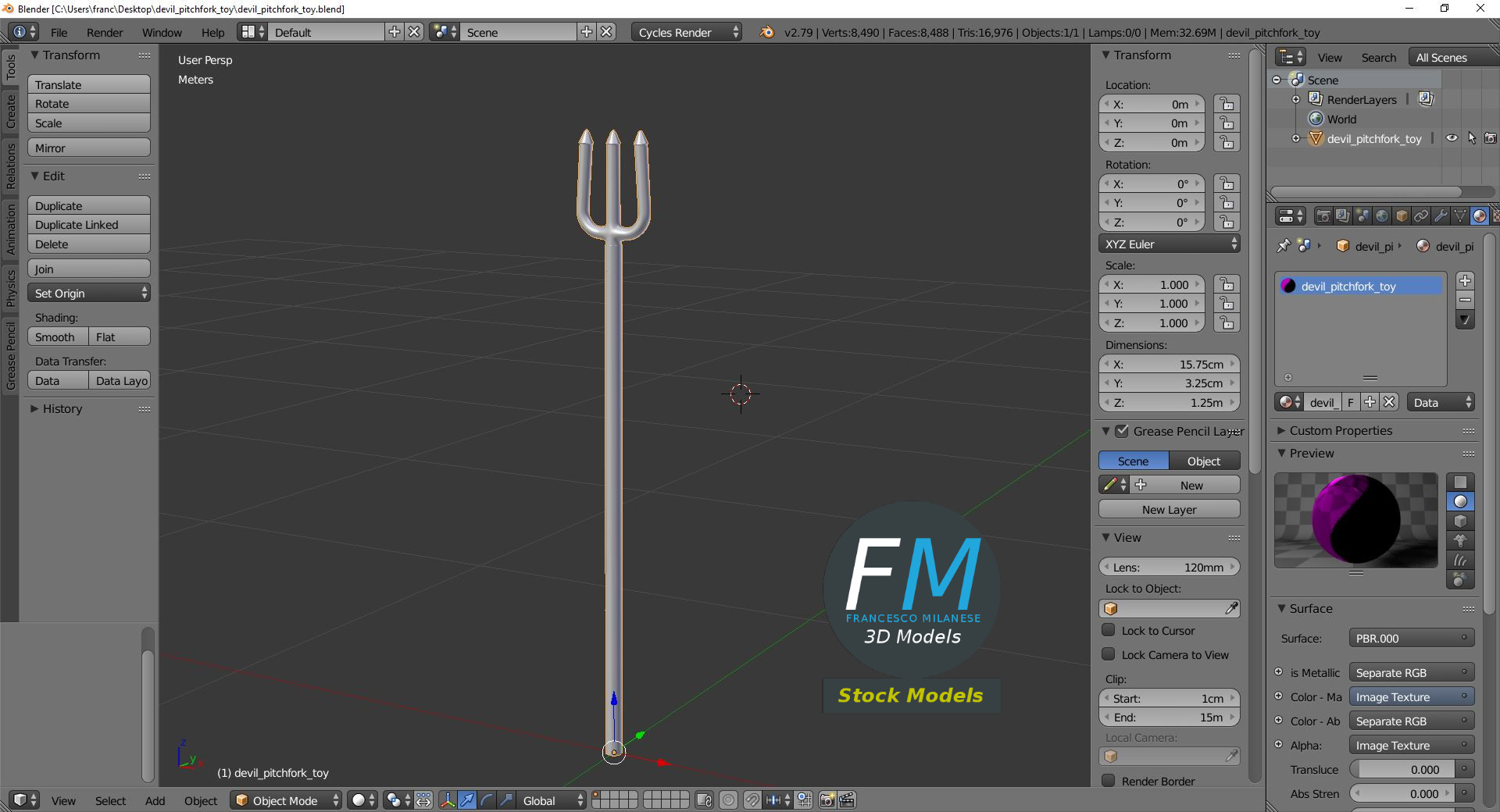Open the XYZ Euler rotation mode dropdown
The height and width of the screenshot is (812, 1500).
pyautogui.click(x=1170, y=244)
